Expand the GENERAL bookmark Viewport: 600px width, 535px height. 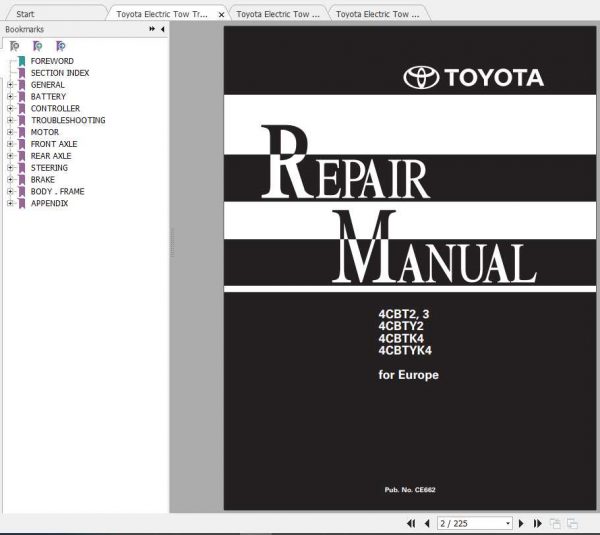tap(10, 85)
